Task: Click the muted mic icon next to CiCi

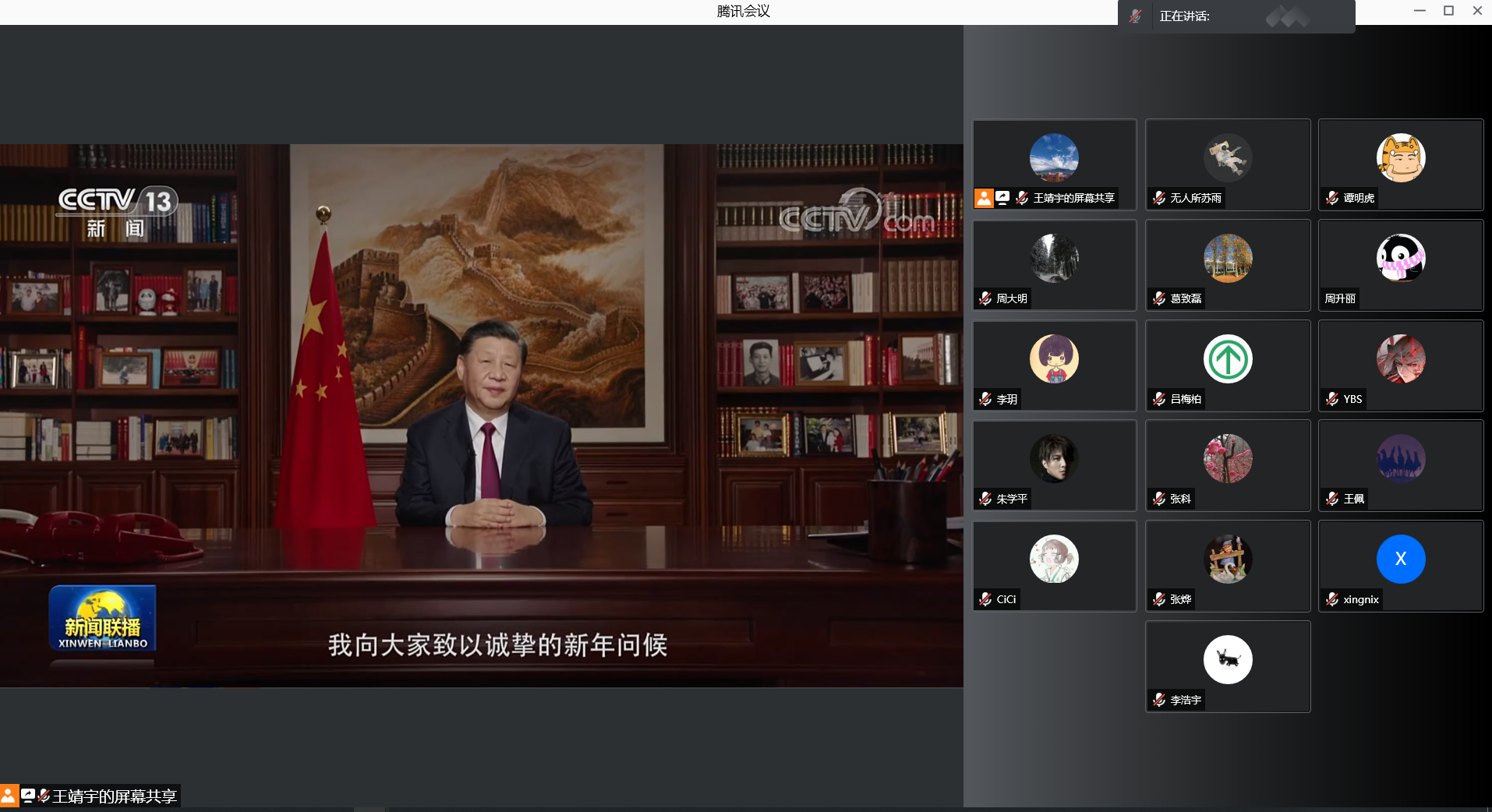Action: tap(985, 599)
